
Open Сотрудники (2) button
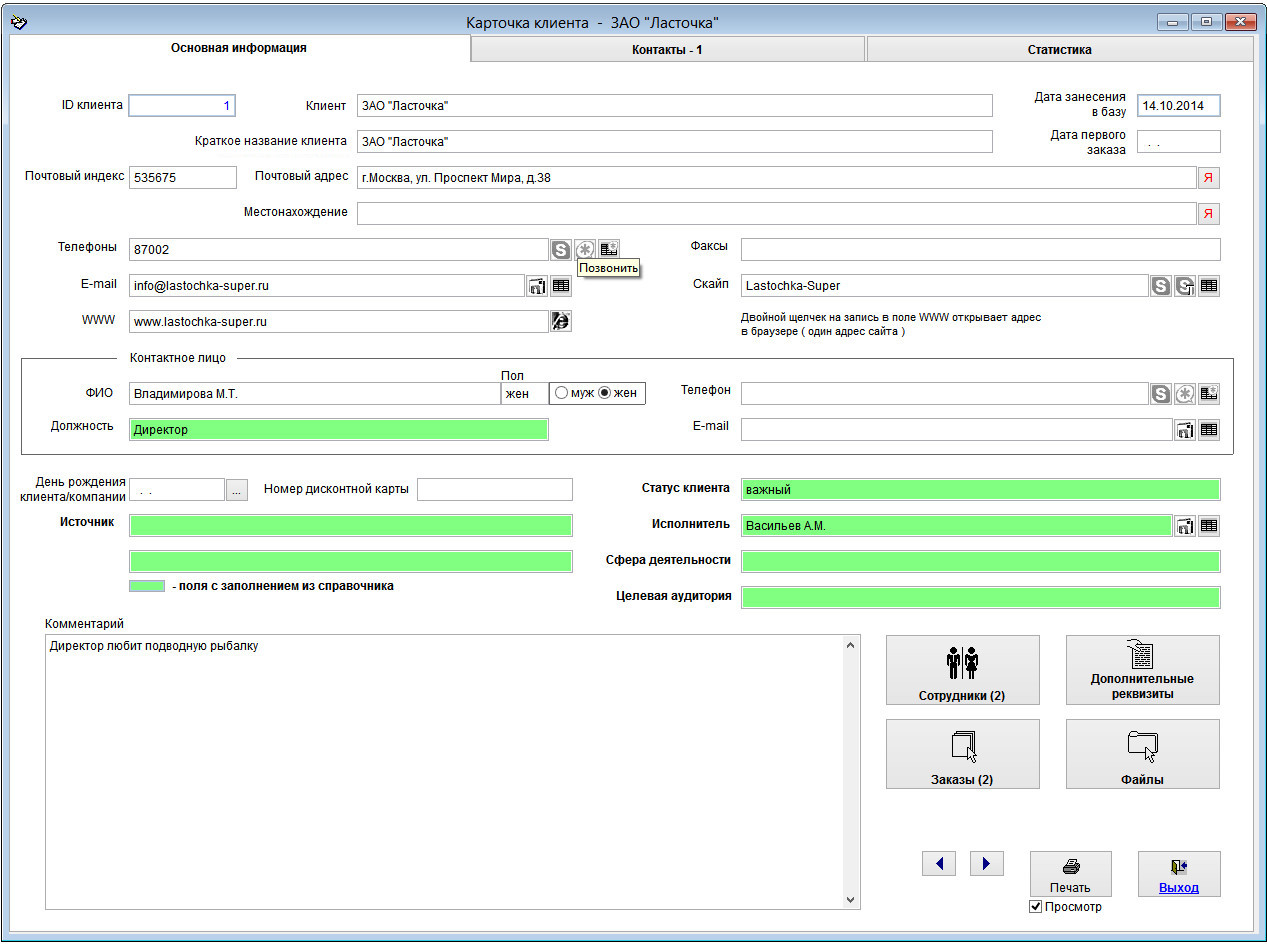coord(962,670)
